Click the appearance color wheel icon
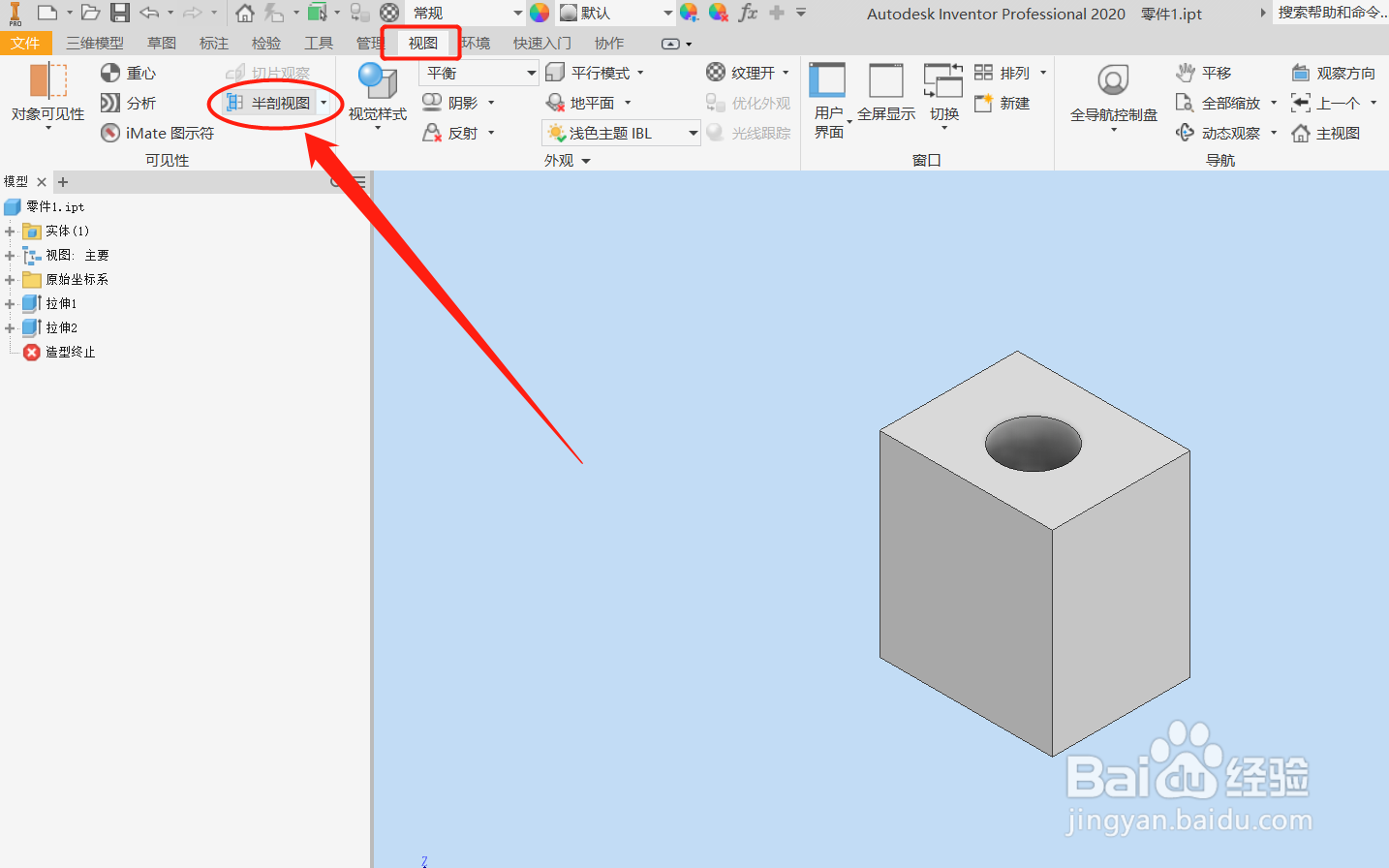 (540, 13)
